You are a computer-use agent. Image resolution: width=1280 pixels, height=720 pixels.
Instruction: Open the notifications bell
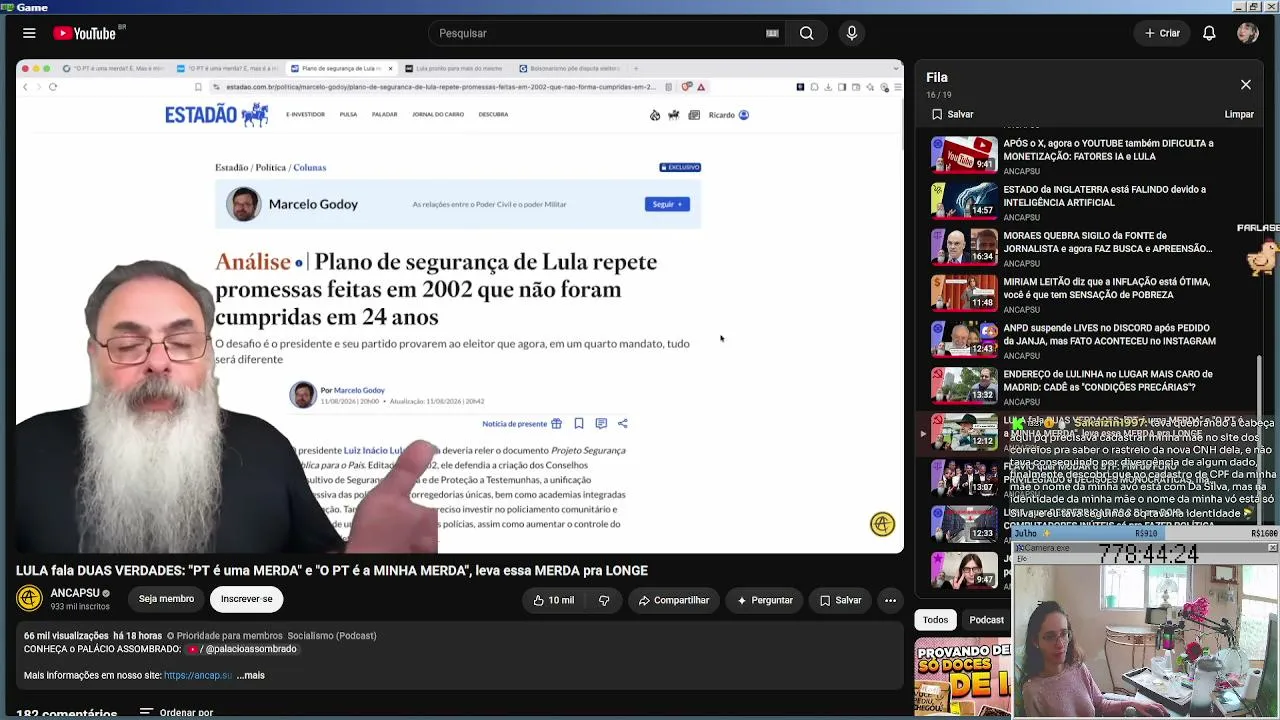click(x=1209, y=33)
